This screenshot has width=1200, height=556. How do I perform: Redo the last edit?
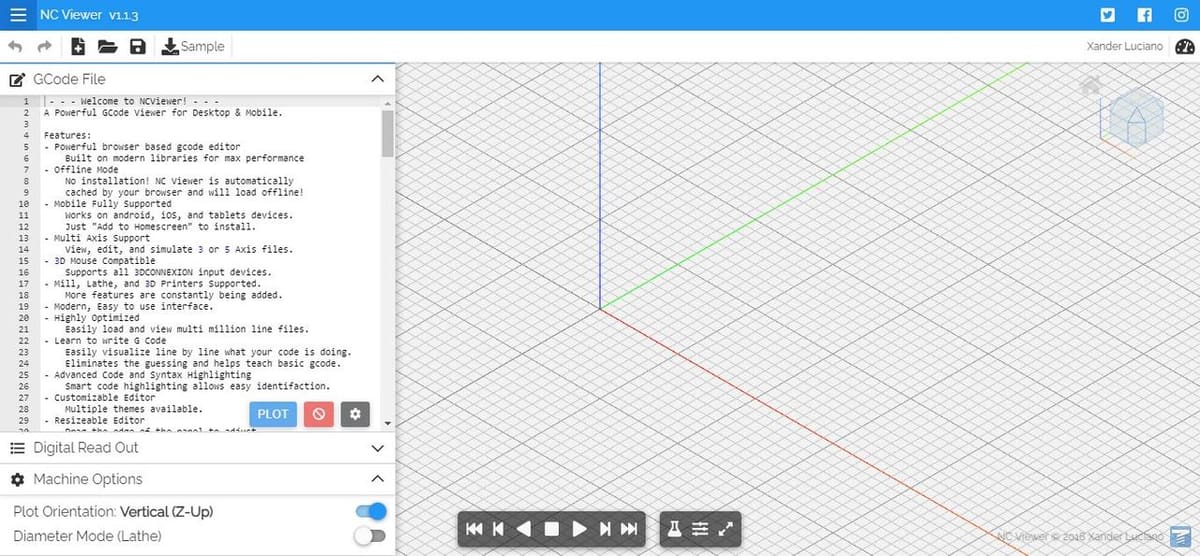pyautogui.click(x=44, y=46)
